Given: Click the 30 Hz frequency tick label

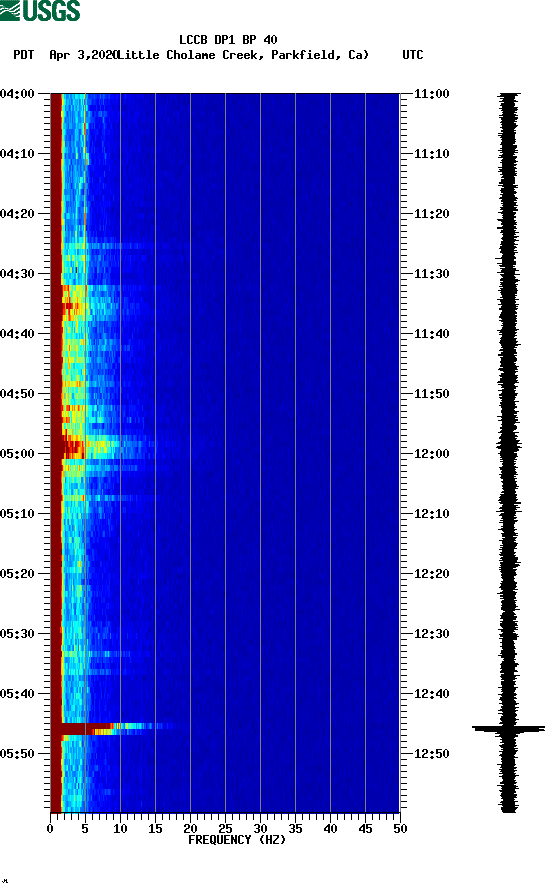Looking at the screenshot, I should pyautogui.click(x=261, y=829).
